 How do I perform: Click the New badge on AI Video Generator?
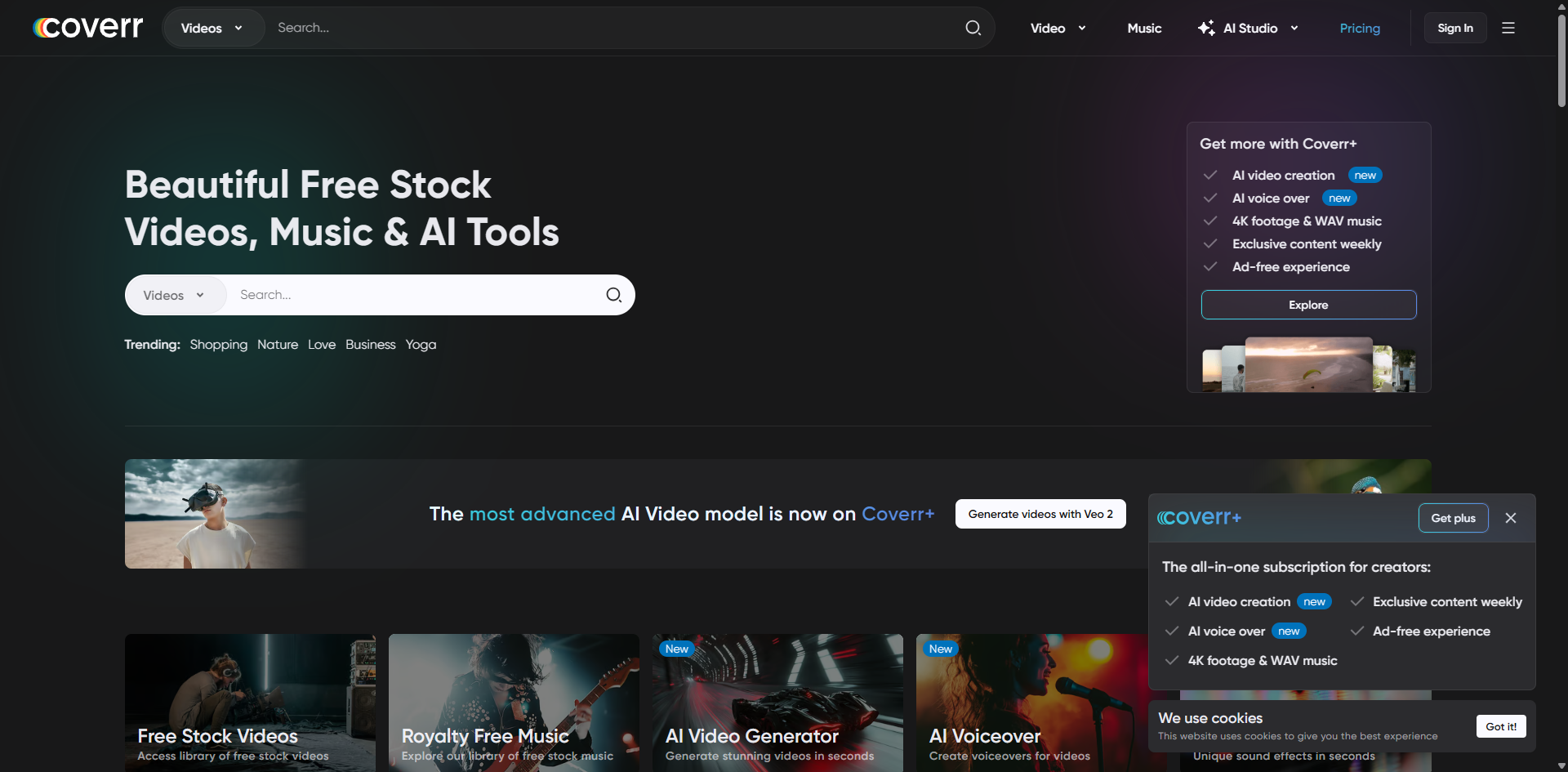(676, 649)
